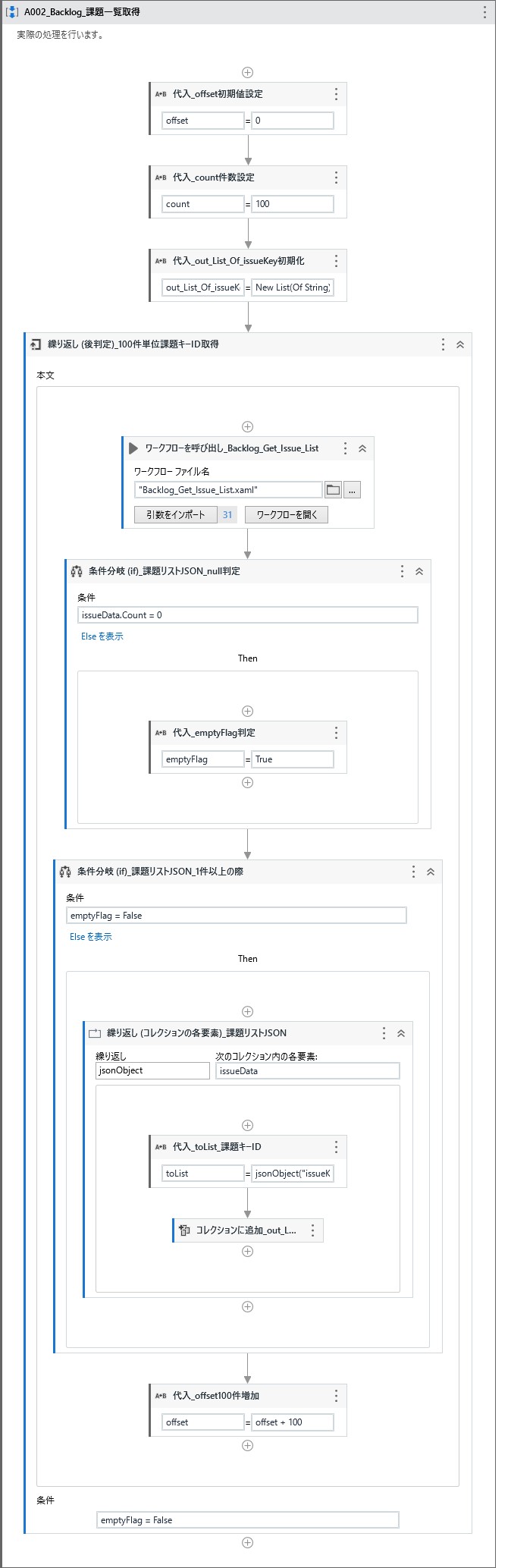Click the plus icon above 代入_offset初期値設定
This screenshot has height=1568, width=511.
247,74
